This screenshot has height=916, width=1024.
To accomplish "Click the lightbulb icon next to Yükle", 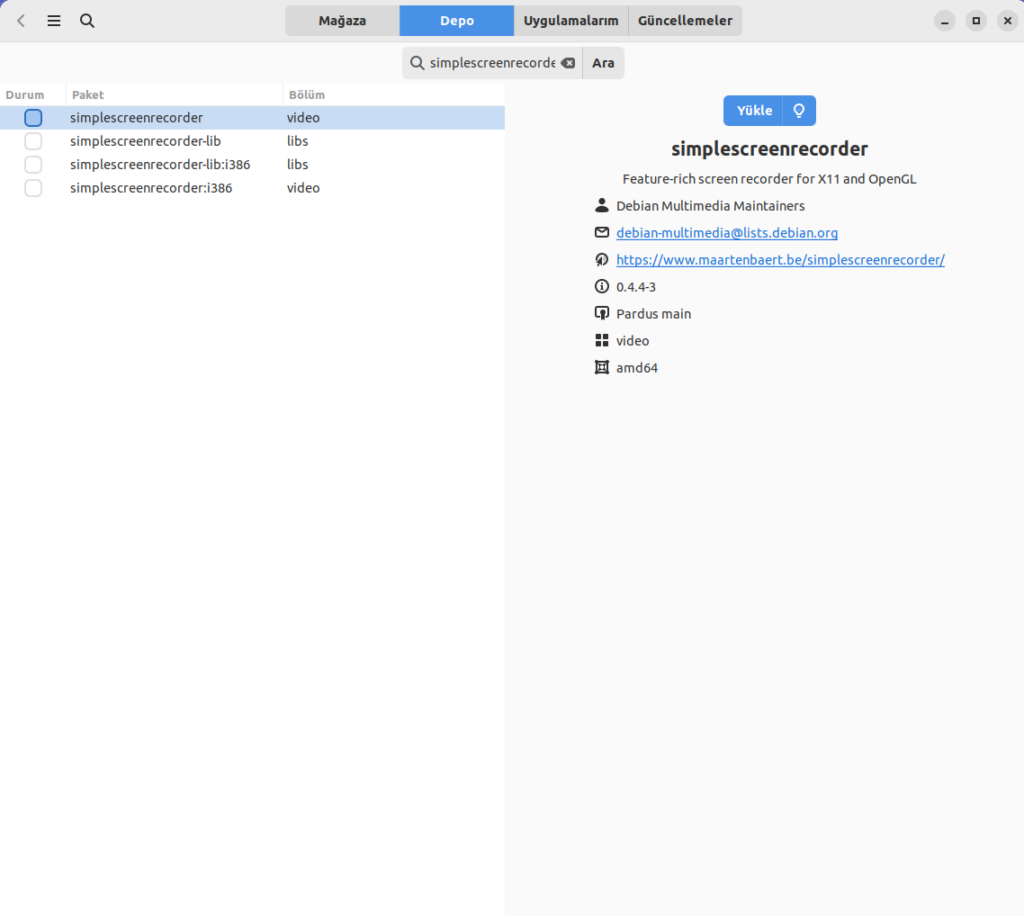I will tap(799, 111).
